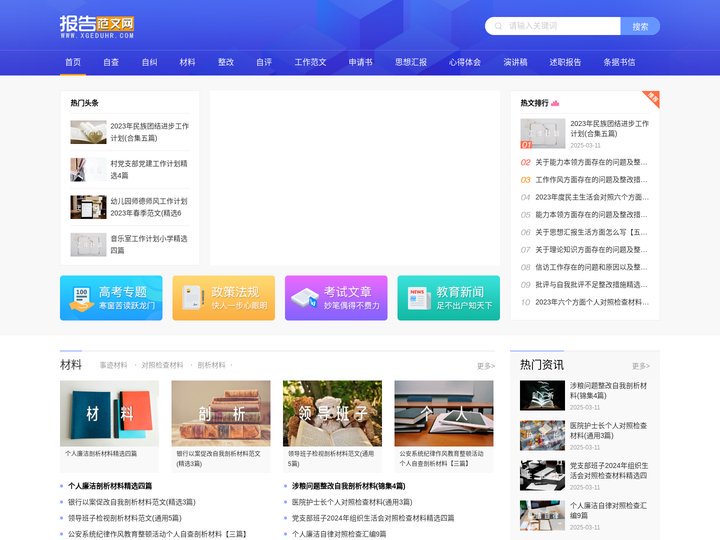
Task: Open the 整改 navigation item
Action: click(226, 62)
